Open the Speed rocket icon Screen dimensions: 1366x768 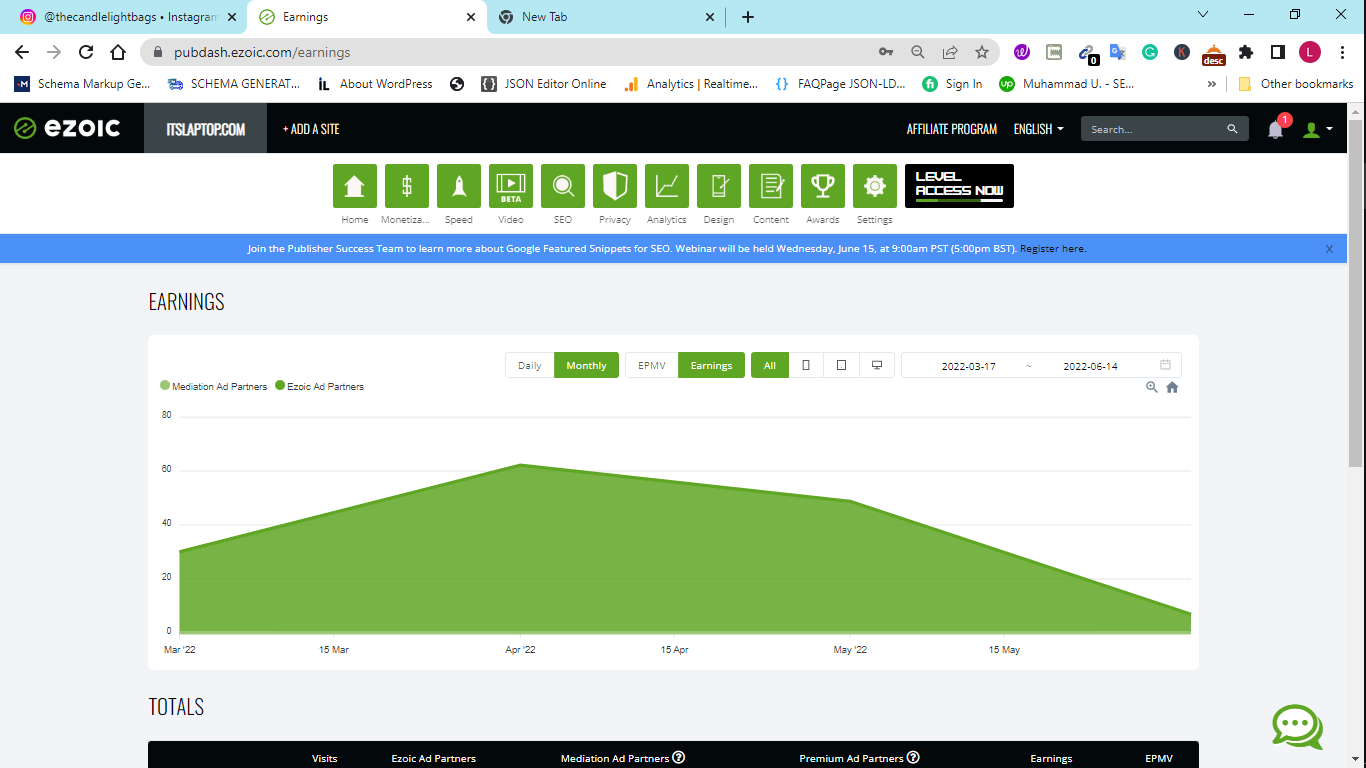point(458,186)
